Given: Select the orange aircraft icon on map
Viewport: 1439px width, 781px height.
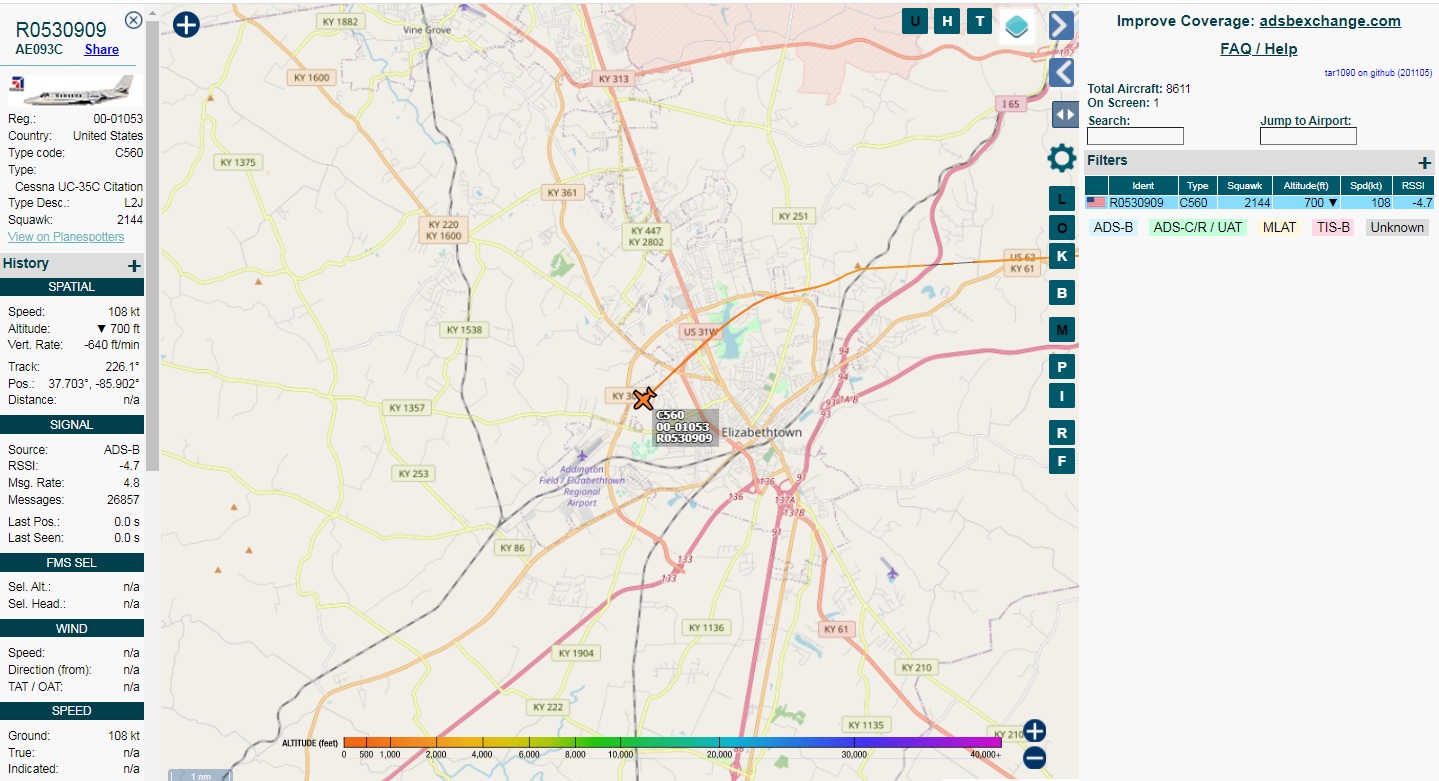Looking at the screenshot, I should [x=644, y=399].
